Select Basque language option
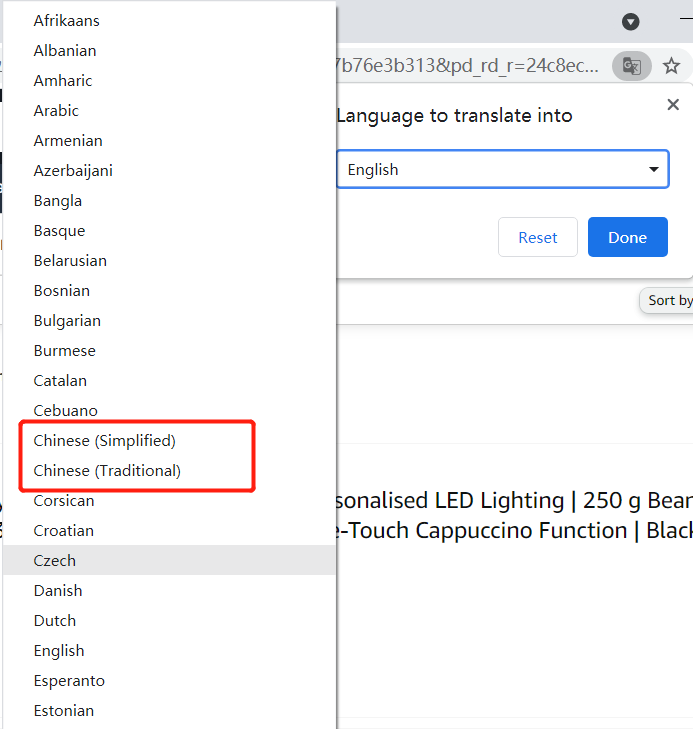The height and width of the screenshot is (729, 693). [x=169, y=231]
